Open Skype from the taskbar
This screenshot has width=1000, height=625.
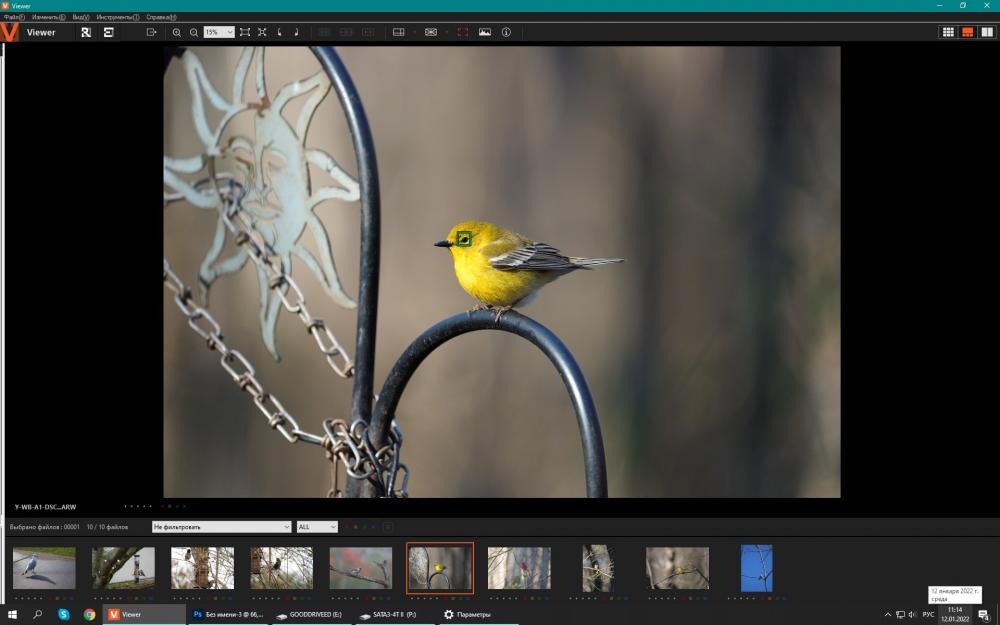coord(64,615)
